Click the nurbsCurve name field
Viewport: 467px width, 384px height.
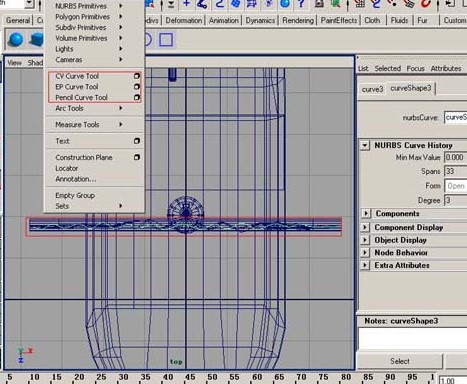456,117
